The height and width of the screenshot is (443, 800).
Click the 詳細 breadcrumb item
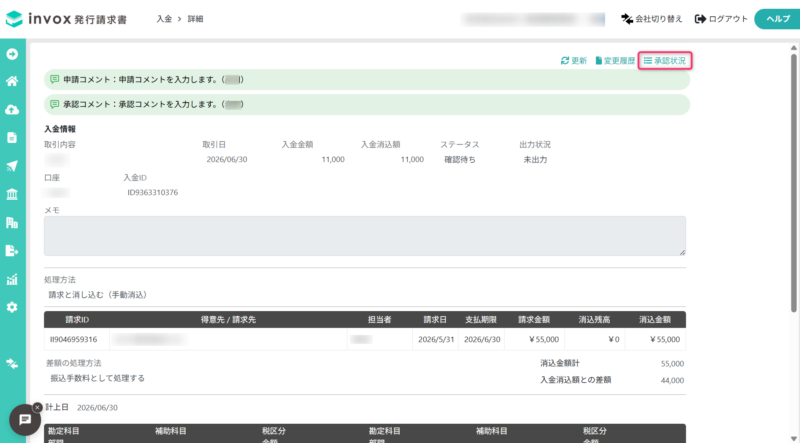pos(195,19)
